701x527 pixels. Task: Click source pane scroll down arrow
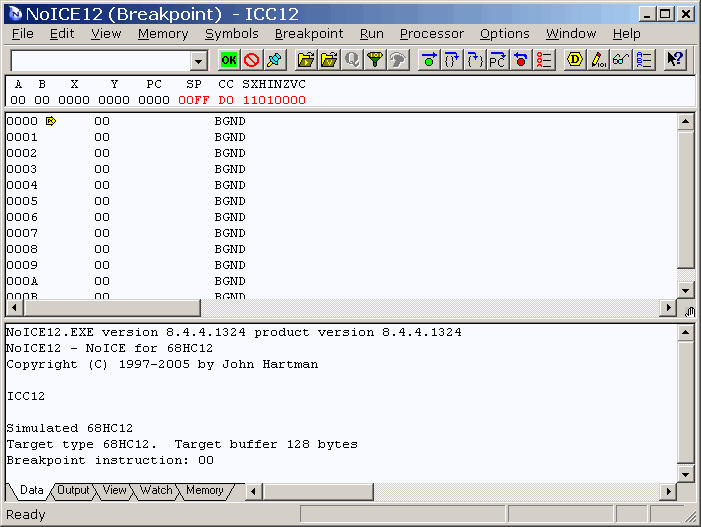click(x=685, y=291)
